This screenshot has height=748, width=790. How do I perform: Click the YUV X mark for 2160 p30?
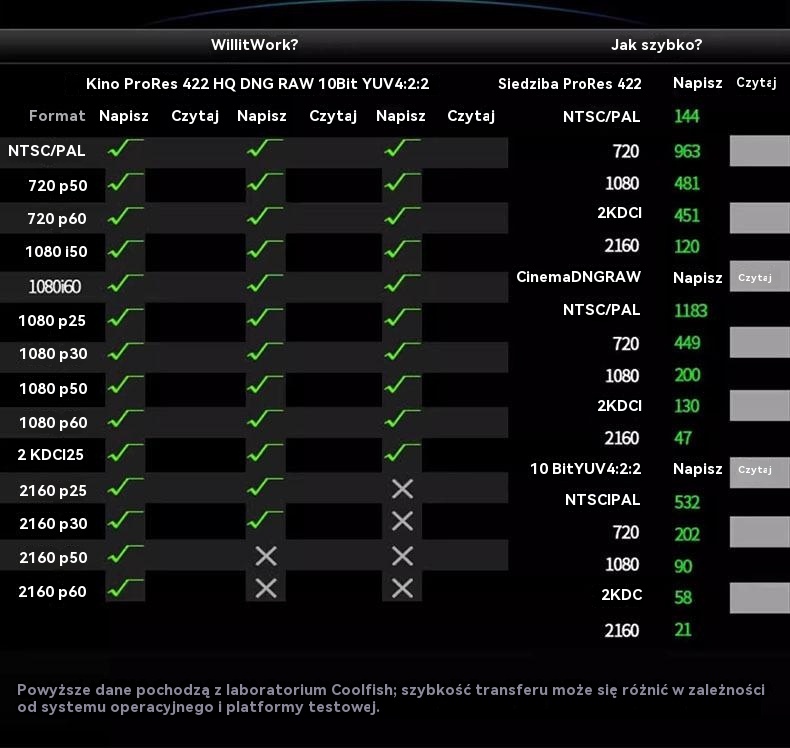tap(402, 521)
